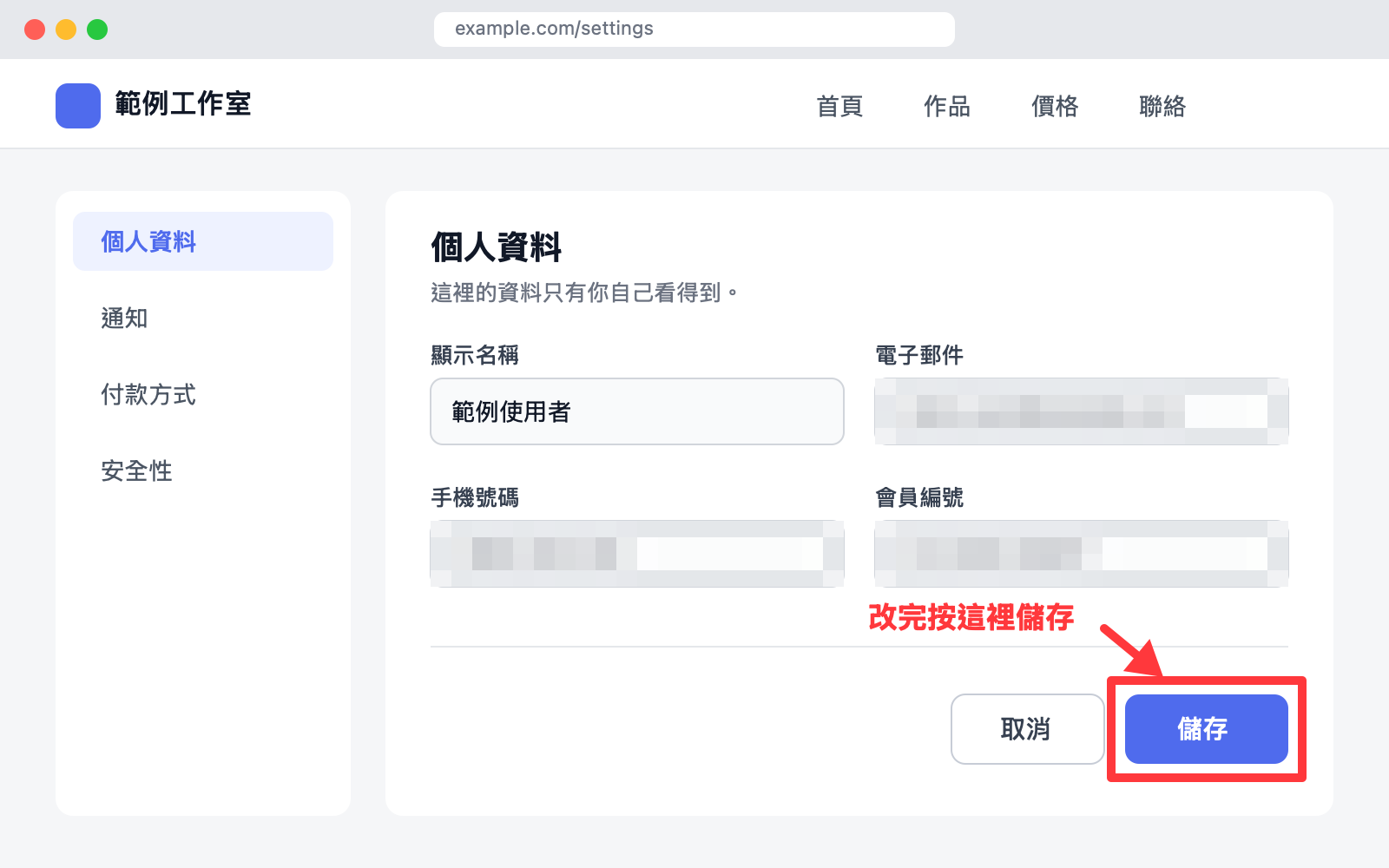Select 個人資料 in the sidebar

(203, 241)
